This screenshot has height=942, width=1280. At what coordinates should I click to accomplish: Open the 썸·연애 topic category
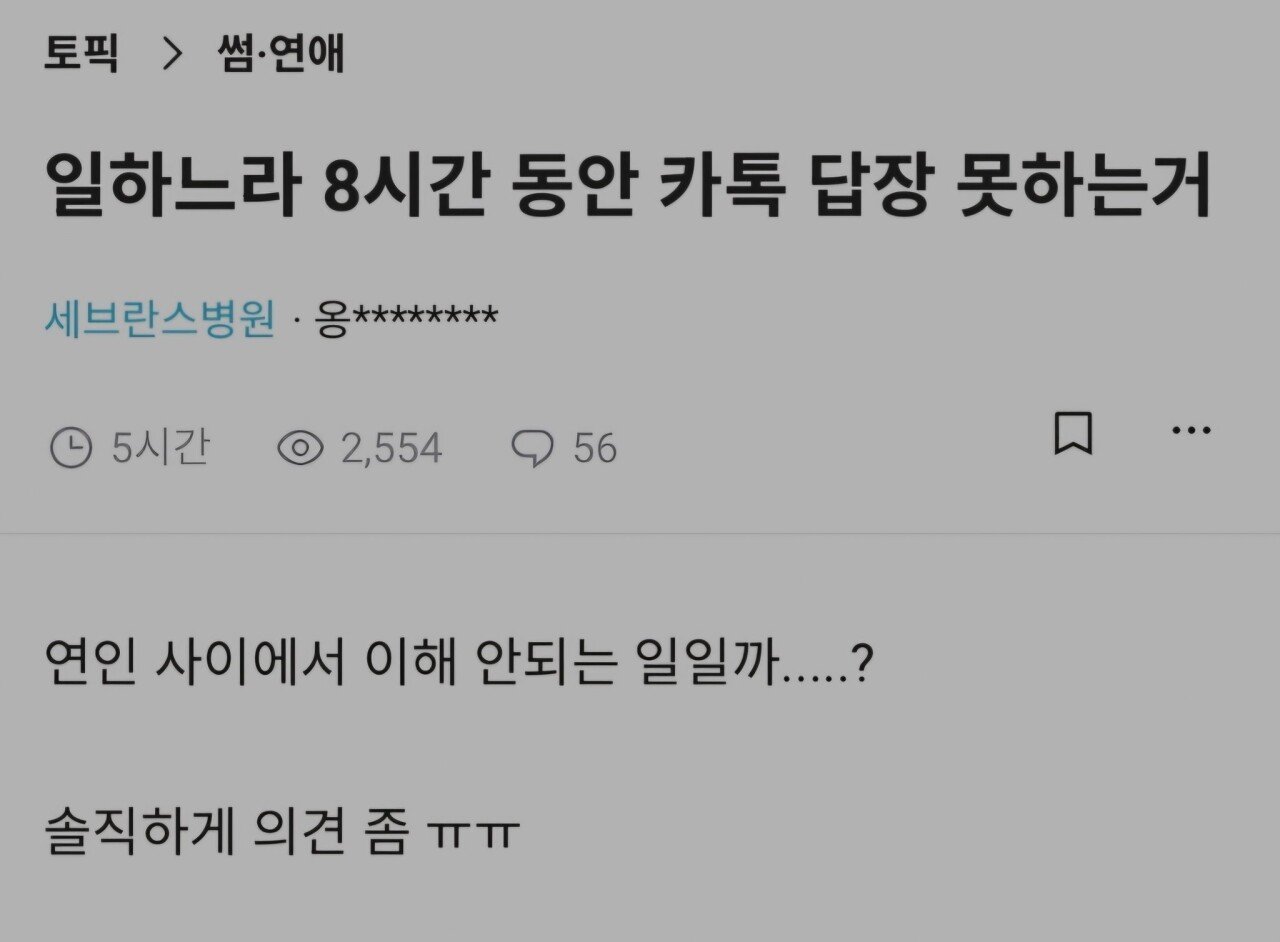click(280, 54)
